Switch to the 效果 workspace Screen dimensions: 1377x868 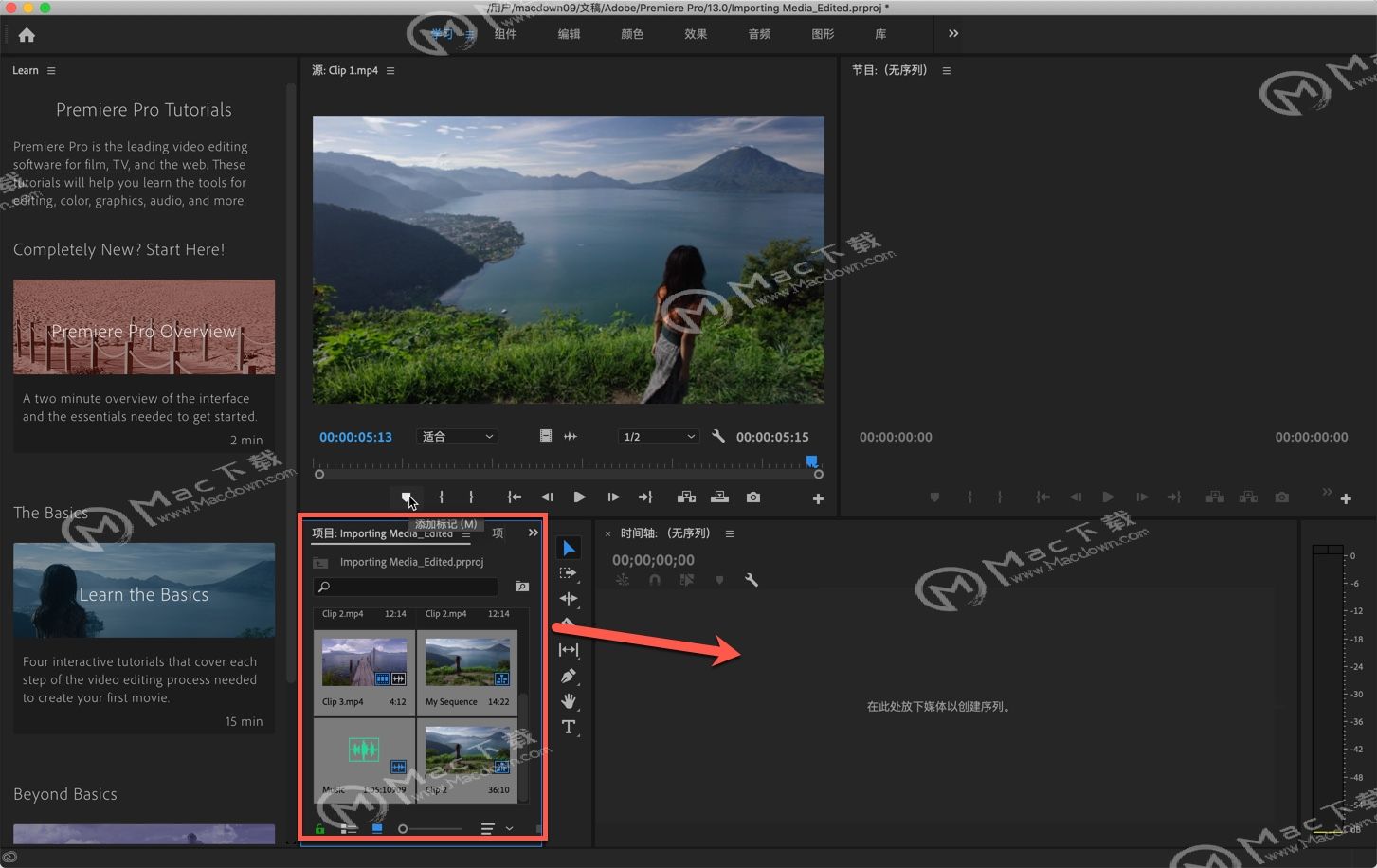pyautogui.click(x=696, y=34)
